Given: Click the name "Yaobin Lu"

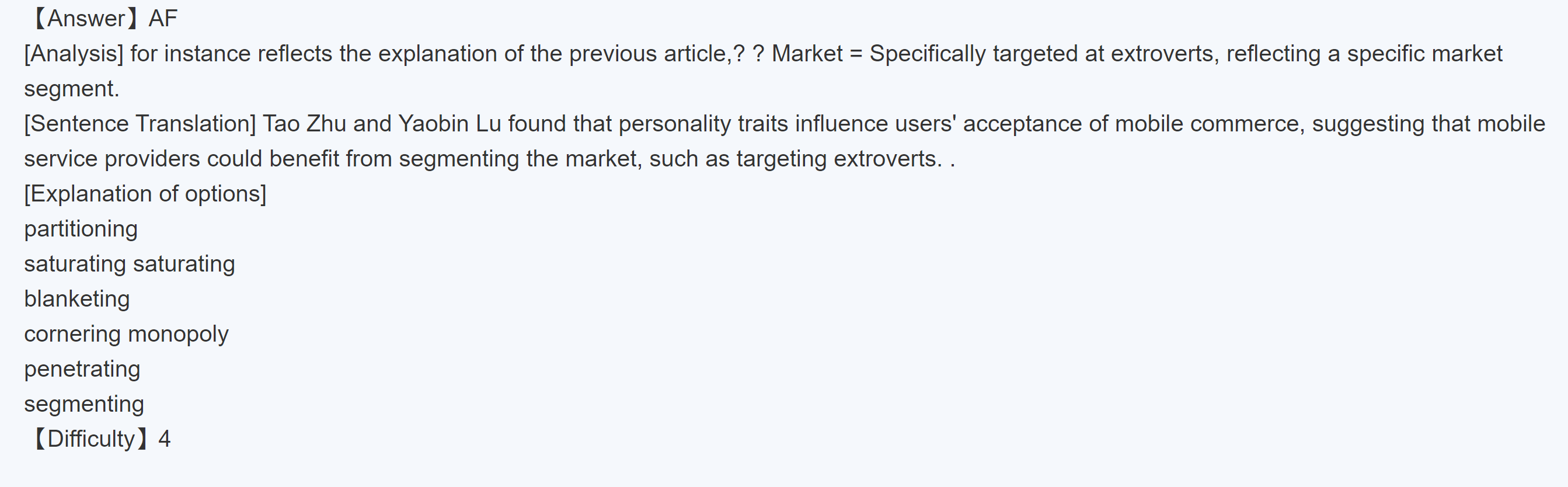Looking at the screenshot, I should tap(450, 124).
